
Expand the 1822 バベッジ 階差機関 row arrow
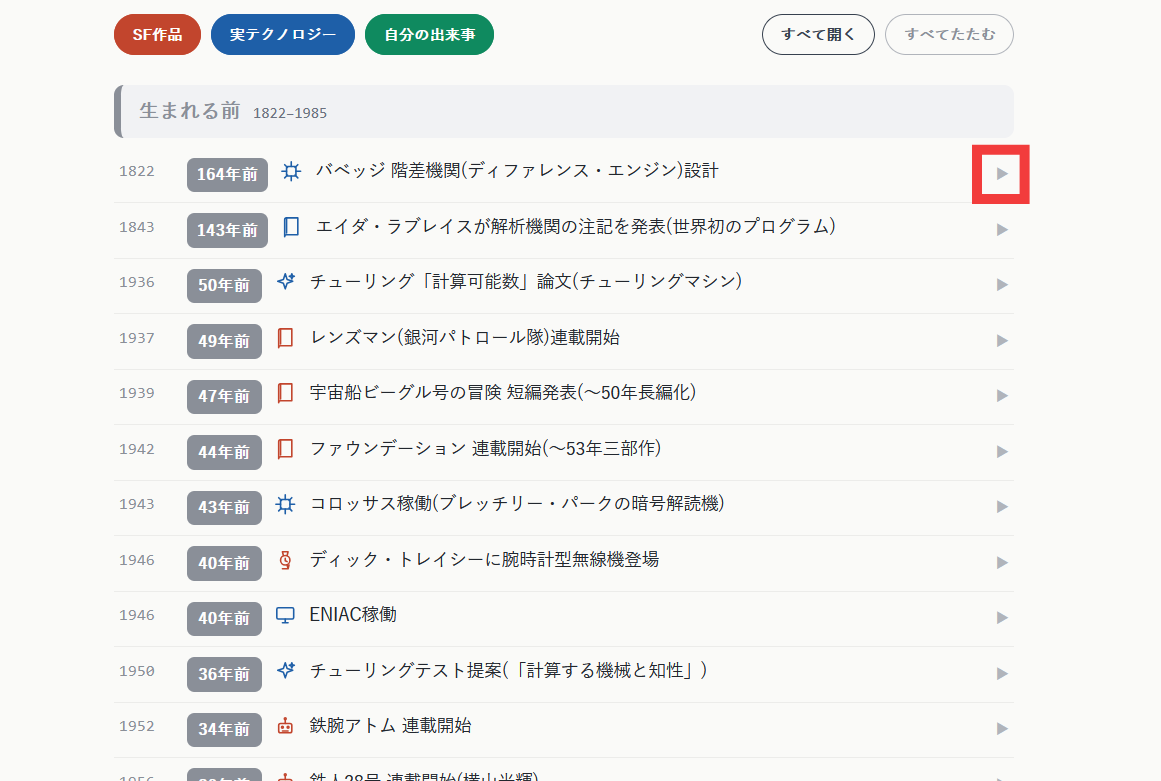click(1002, 174)
